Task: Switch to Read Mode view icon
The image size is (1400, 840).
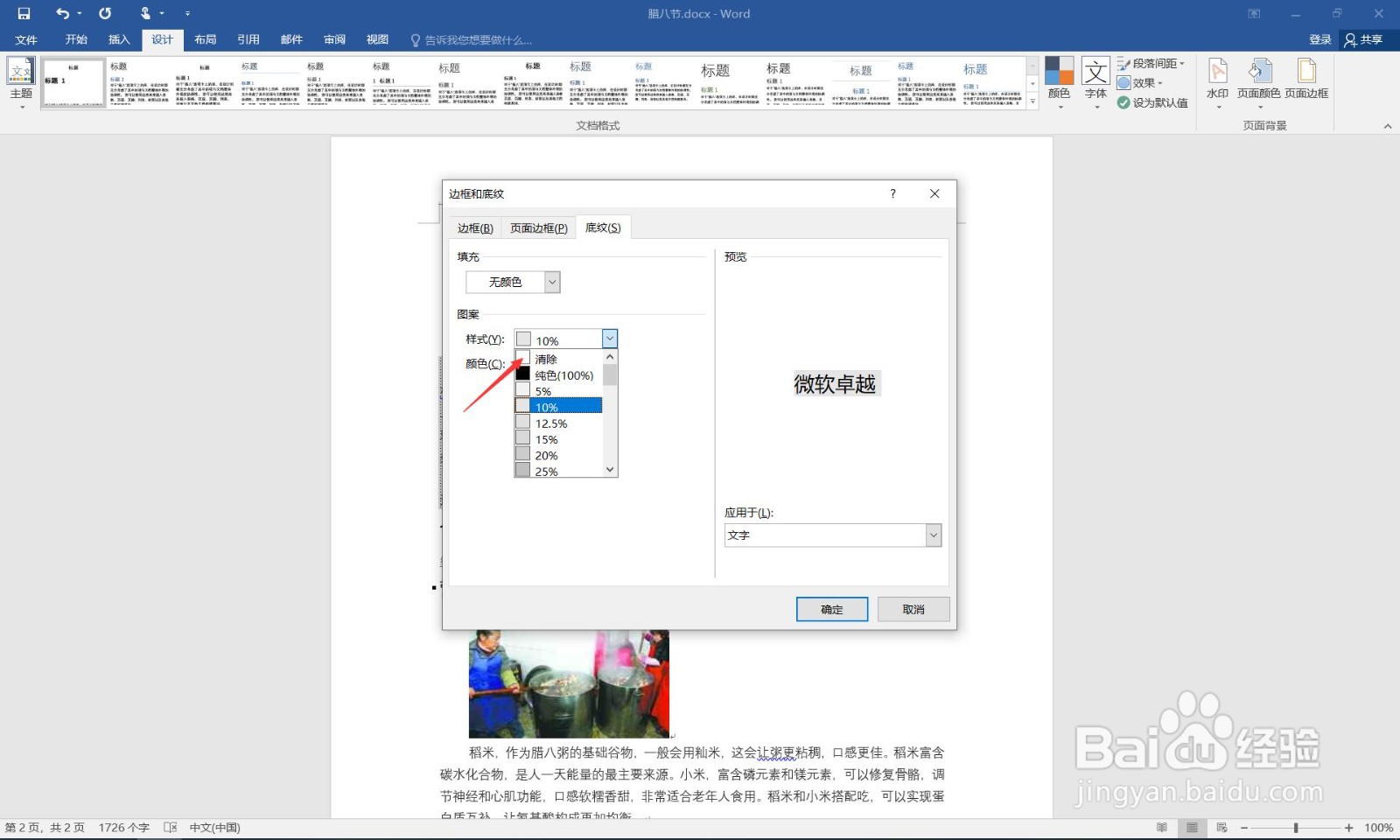Action: tap(1162, 827)
